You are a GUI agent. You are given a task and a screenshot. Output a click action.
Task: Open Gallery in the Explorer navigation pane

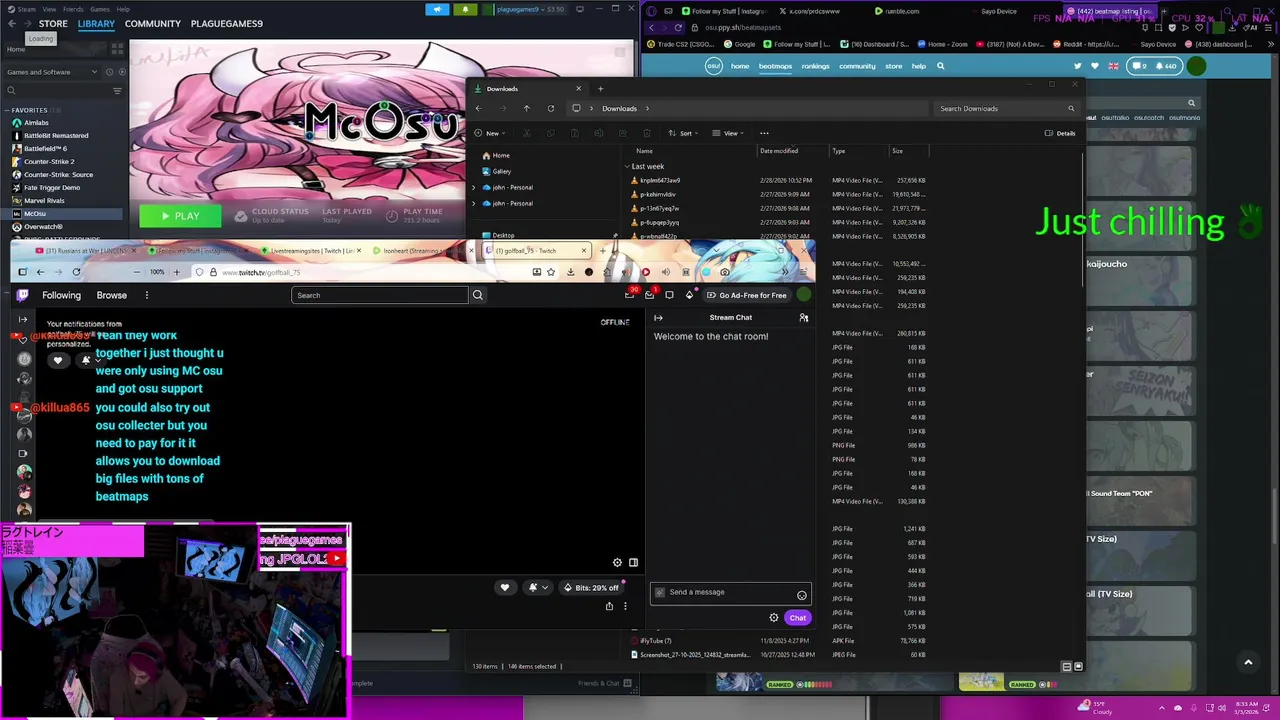(502, 171)
